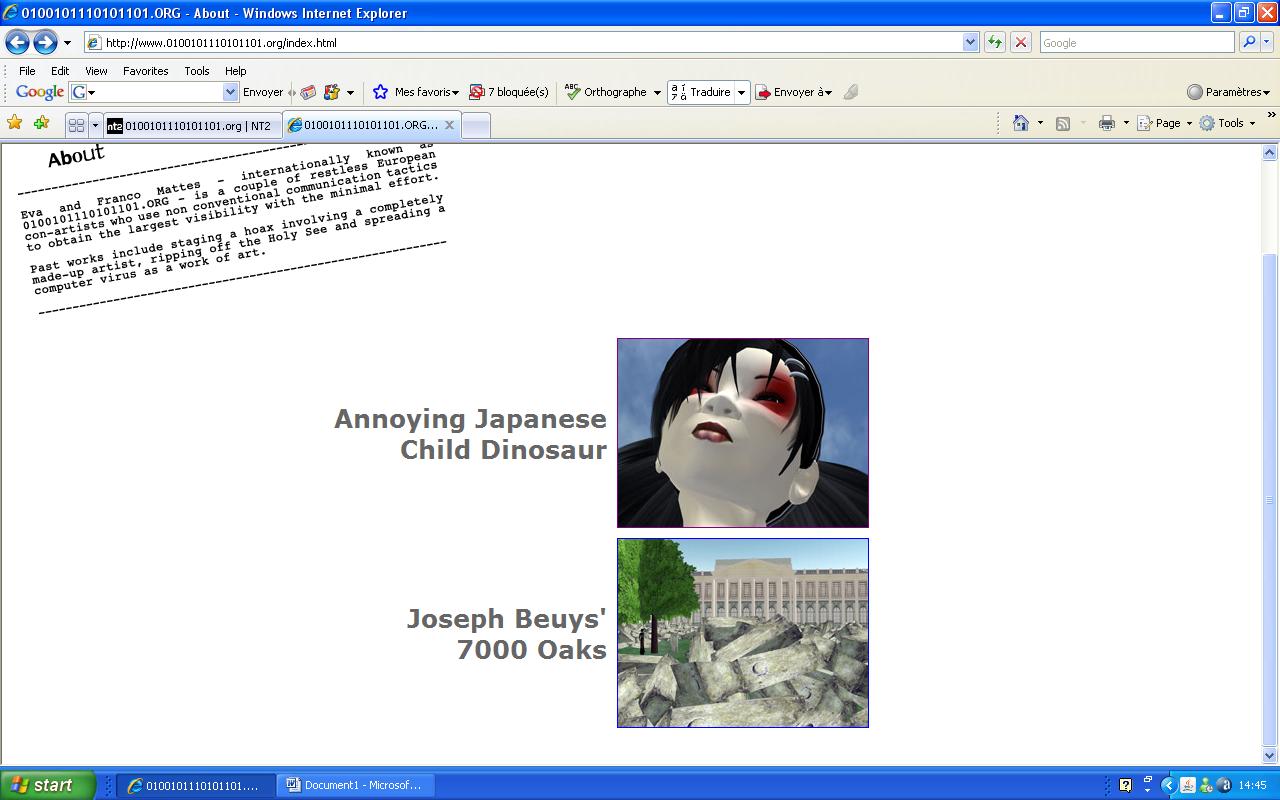Open the Envoyer à send-to button

point(794,92)
